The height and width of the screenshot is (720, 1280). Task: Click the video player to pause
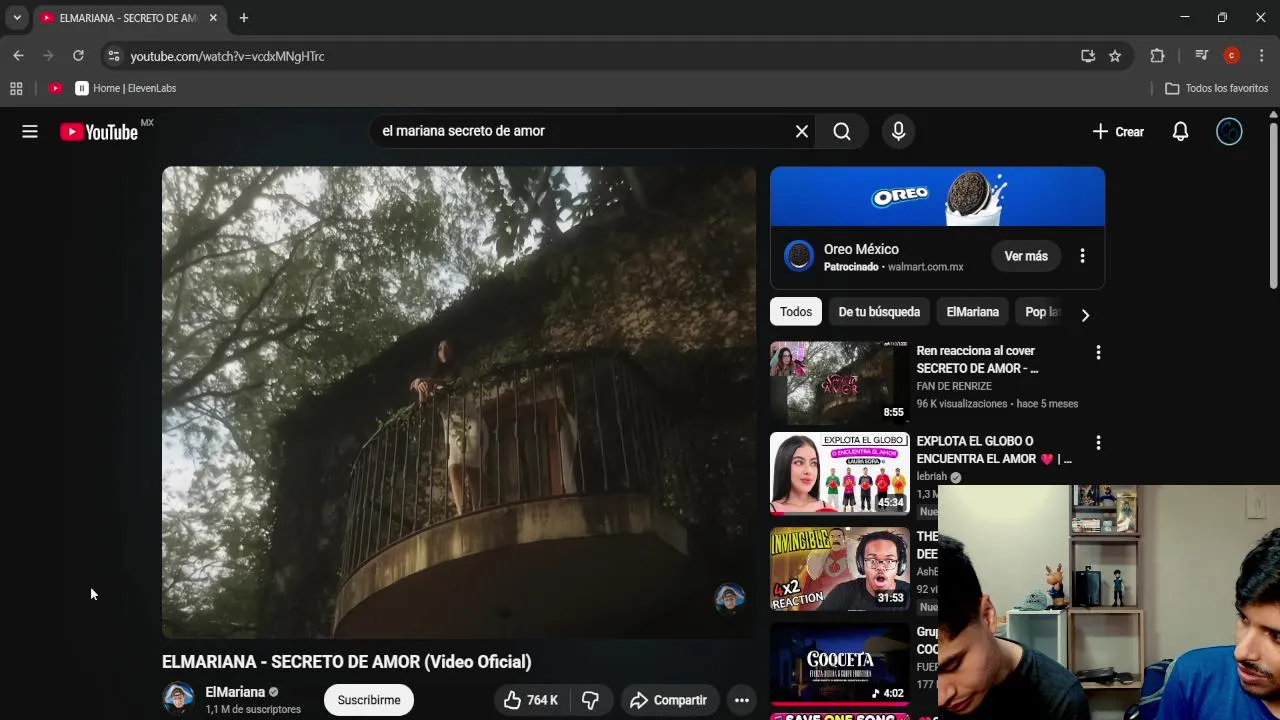click(x=459, y=402)
